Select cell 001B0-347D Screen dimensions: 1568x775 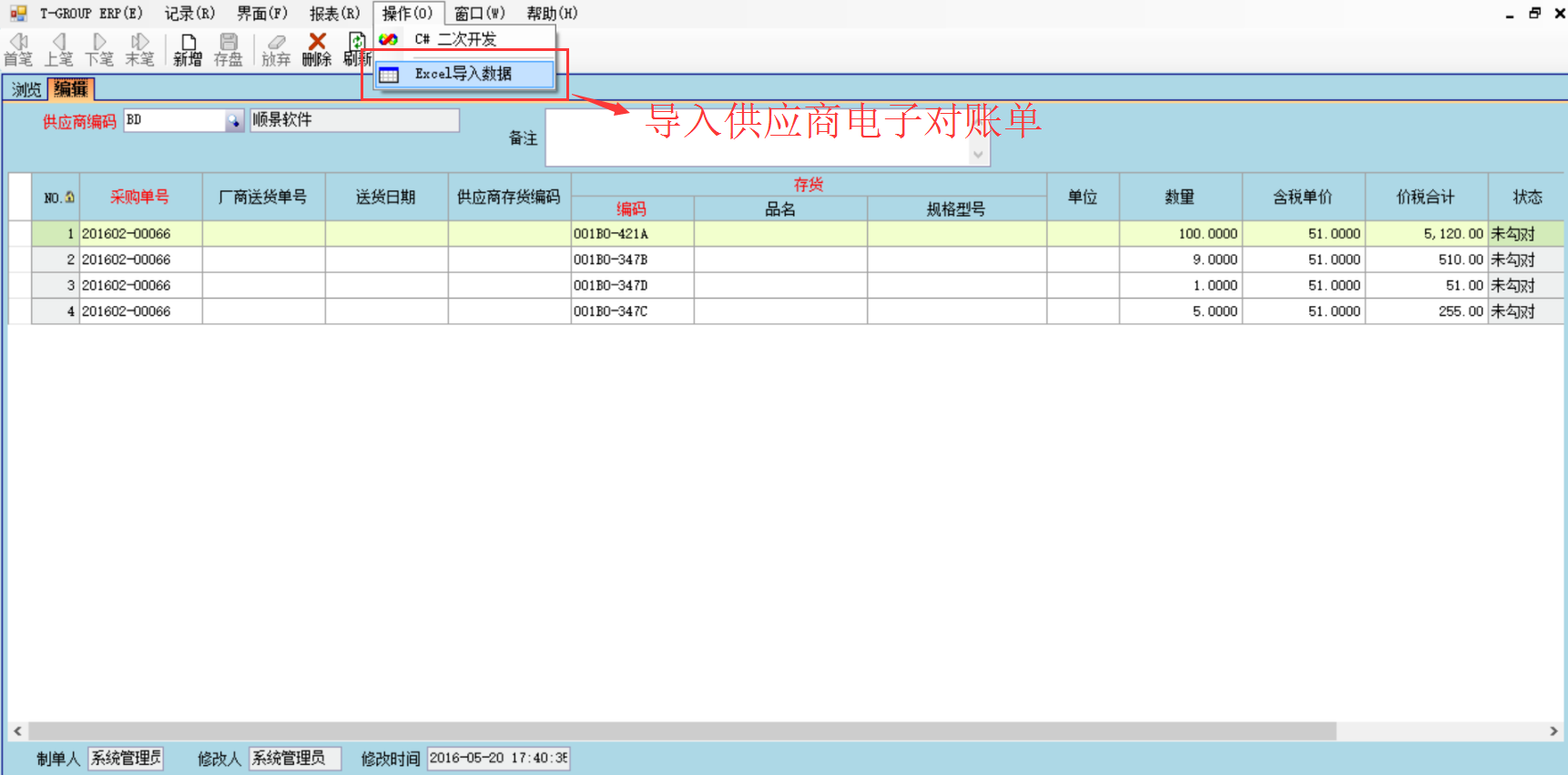pyautogui.click(x=632, y=285)
